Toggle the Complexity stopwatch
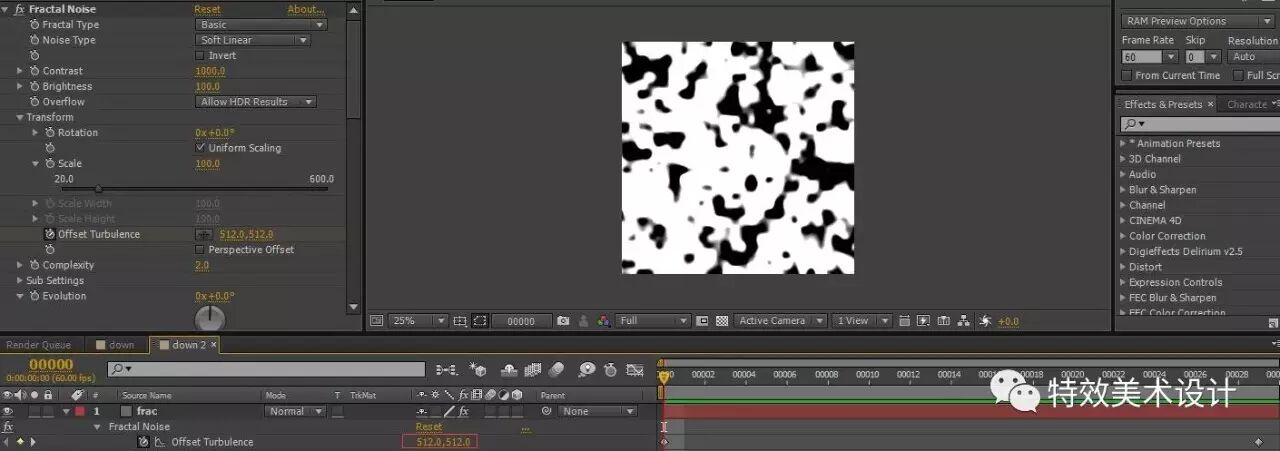This screenshot has width=1280, height=451. click(x=35, y=265)
